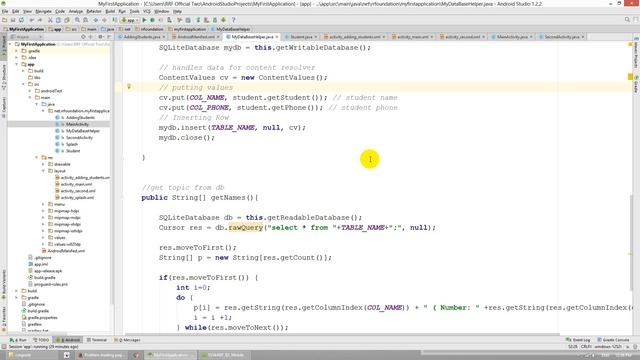
Task: Click the Open folder toolbar icon
Action: tap(4, 20)
